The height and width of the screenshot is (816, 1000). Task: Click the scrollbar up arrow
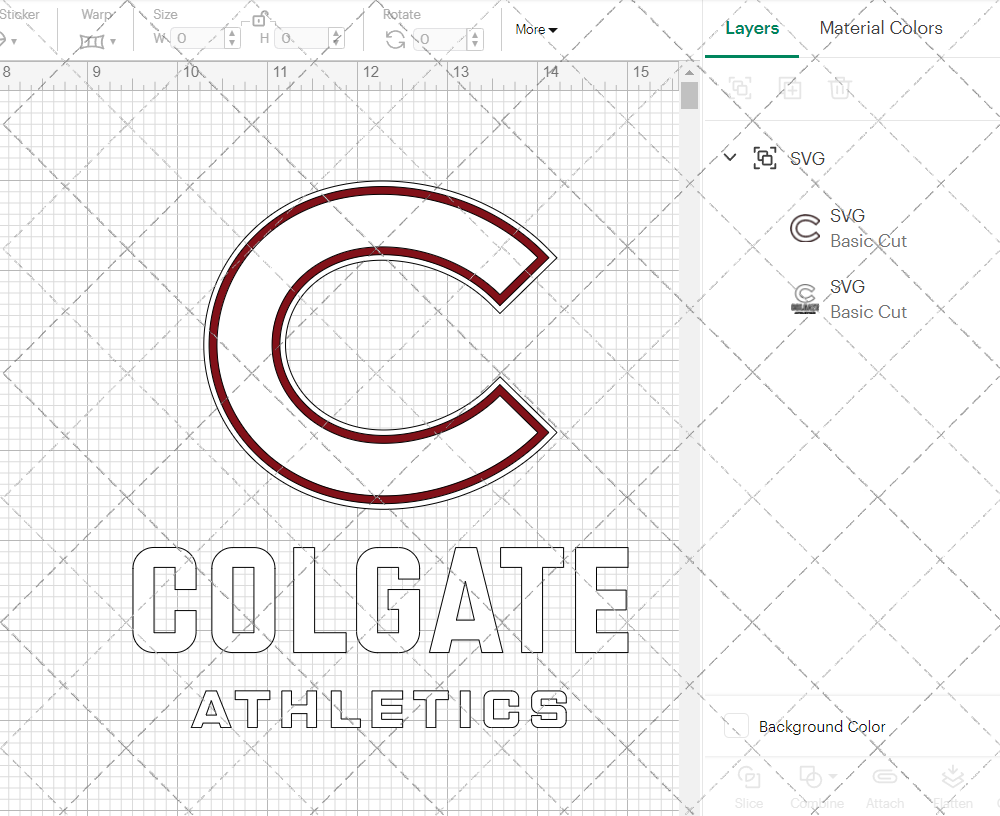pyautogui.click(x=689, y=72)
